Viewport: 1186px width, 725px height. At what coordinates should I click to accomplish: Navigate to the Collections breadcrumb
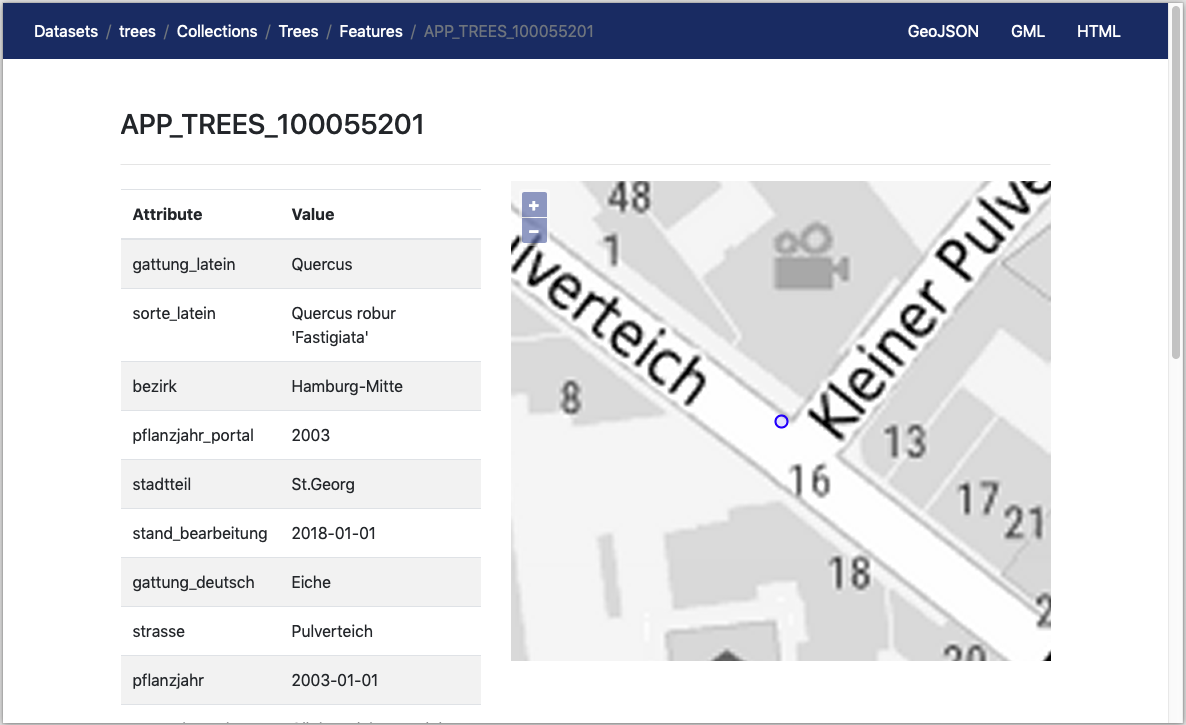(x=217, y=31)
